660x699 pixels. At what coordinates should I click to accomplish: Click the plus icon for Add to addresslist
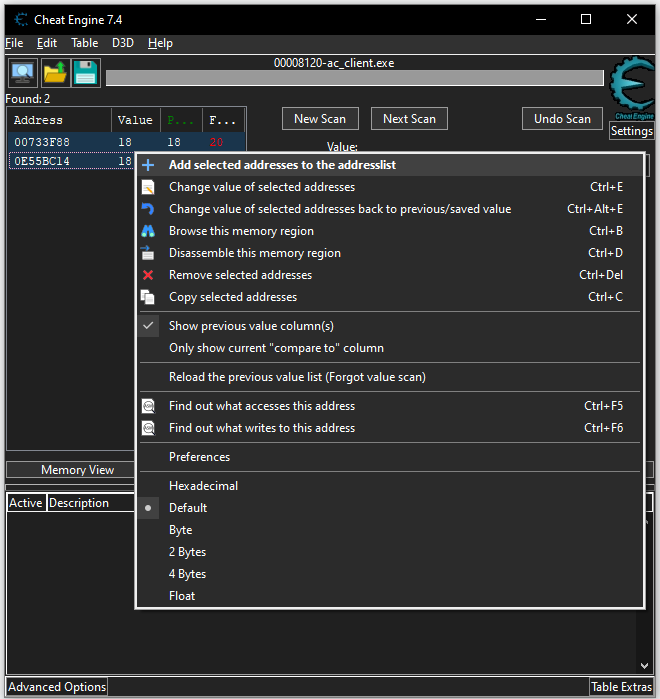148,165
